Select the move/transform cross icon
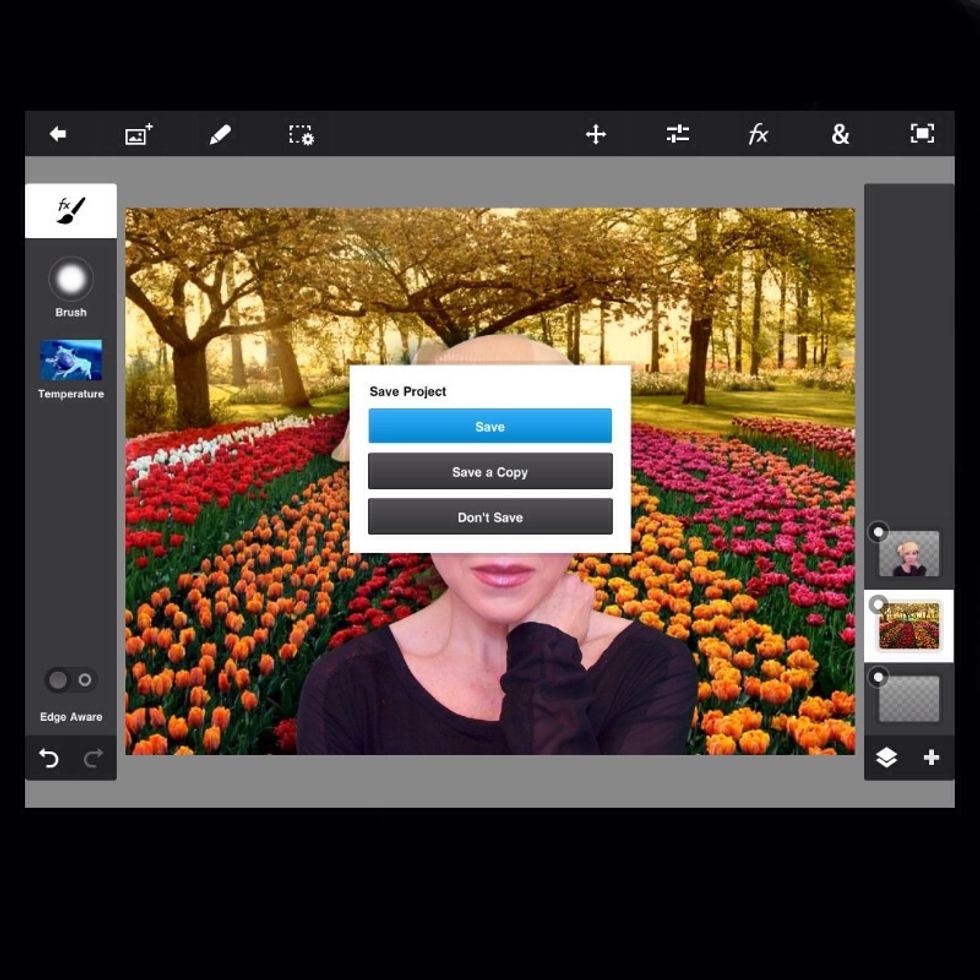 tap(596, 134)
